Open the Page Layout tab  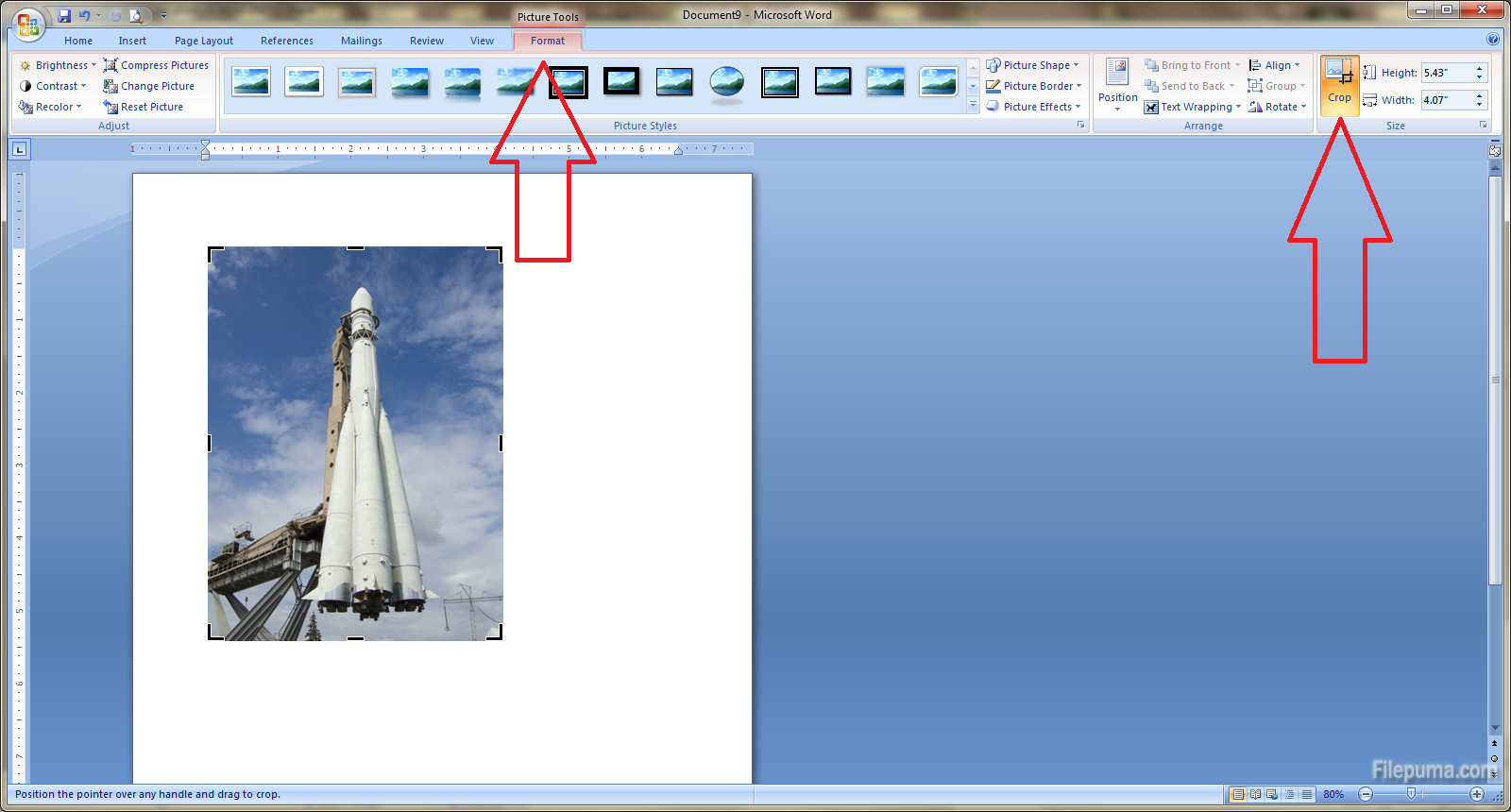click(204, 41)
